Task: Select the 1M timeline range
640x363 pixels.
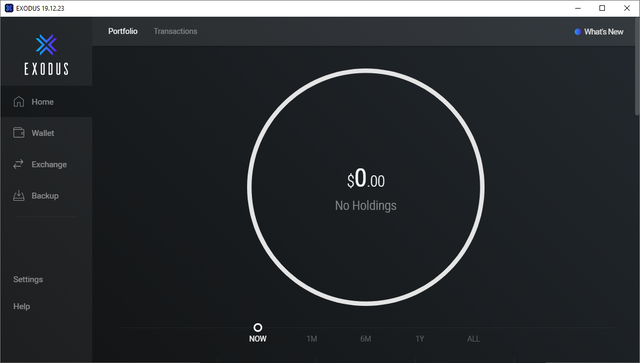Action: [x=312, y=339]
